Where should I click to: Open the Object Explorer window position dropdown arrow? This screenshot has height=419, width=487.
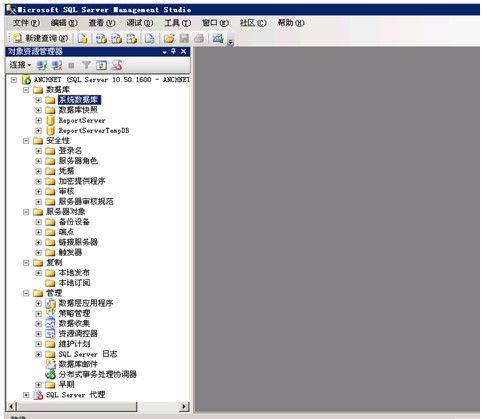coord(164,52)
